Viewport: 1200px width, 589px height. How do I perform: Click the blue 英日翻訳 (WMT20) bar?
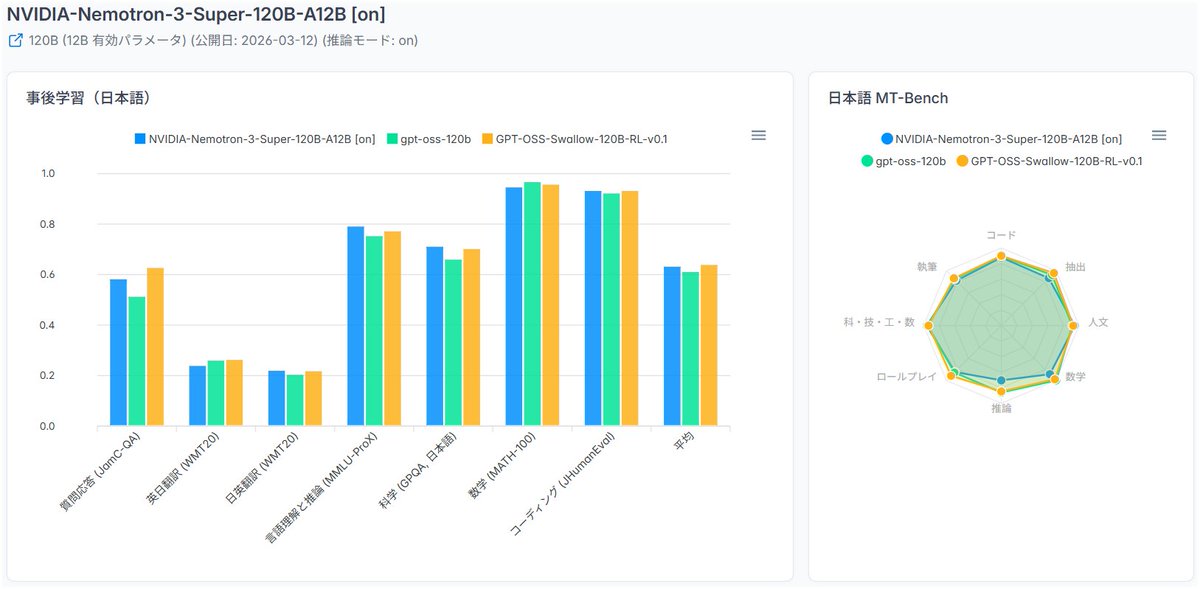(197, 396)
